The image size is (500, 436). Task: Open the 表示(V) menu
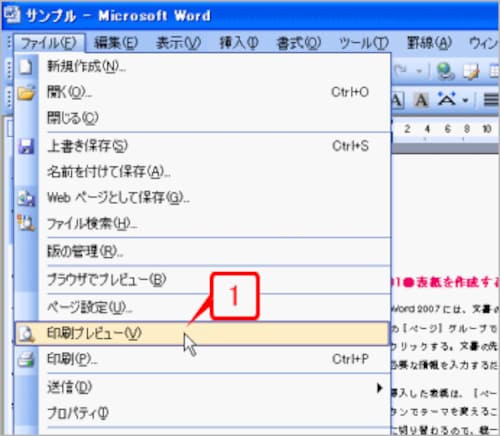click(x=178, y=43)
